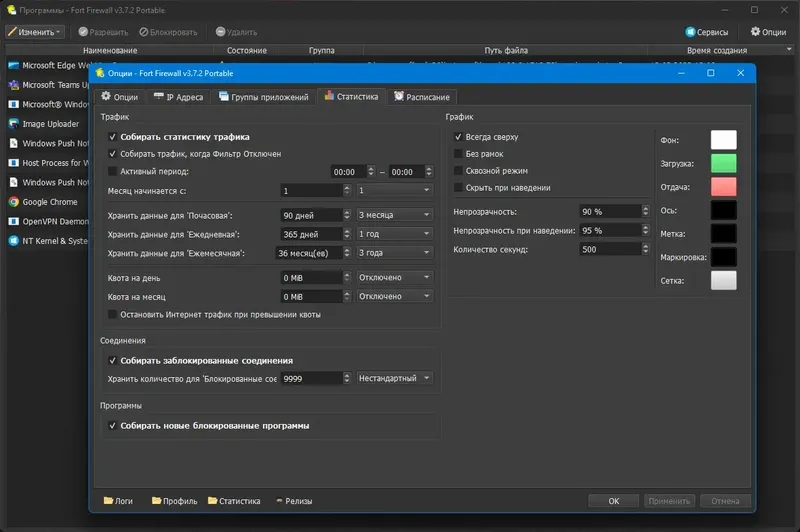Pick the Отдача red color swatch

point(723,187)
